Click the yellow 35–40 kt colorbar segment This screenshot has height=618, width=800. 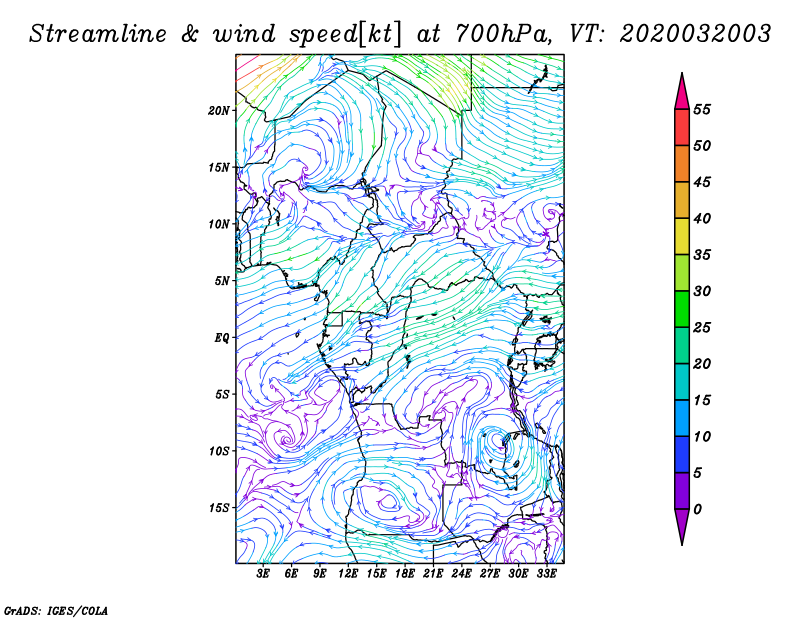click(682, 237)
